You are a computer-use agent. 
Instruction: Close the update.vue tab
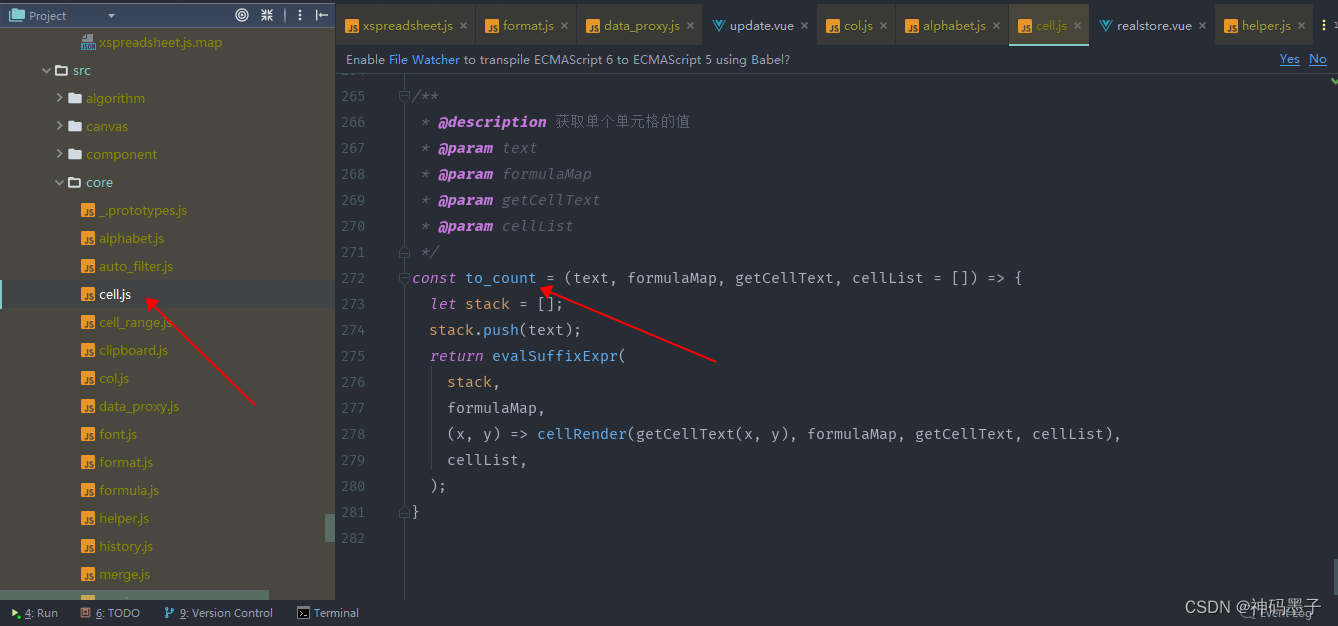(804, 26)
